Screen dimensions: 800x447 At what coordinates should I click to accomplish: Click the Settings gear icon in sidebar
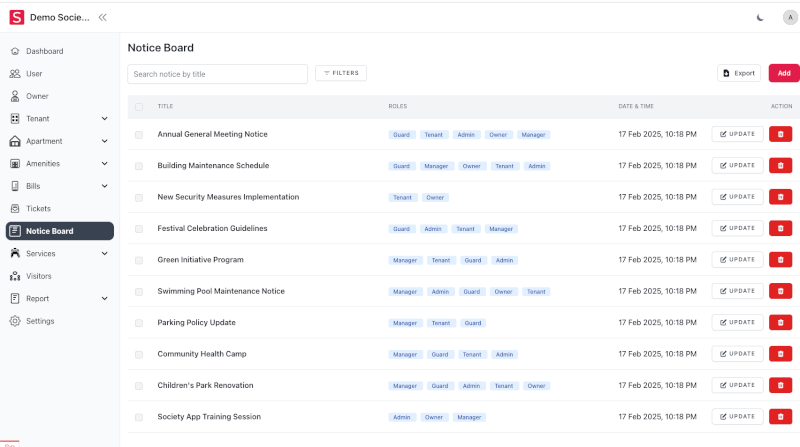coord(15,321)
